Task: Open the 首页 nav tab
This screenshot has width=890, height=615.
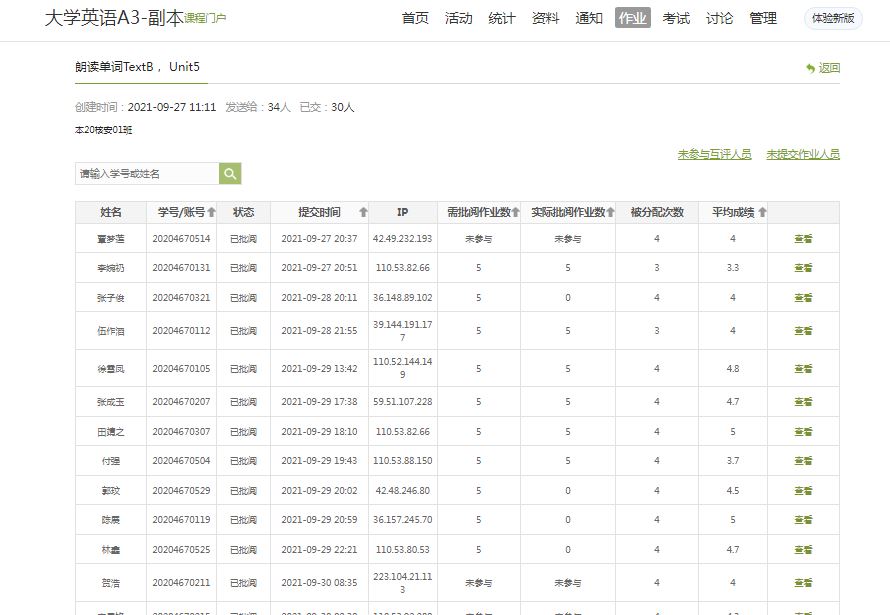Action: [x=415, y=18]
